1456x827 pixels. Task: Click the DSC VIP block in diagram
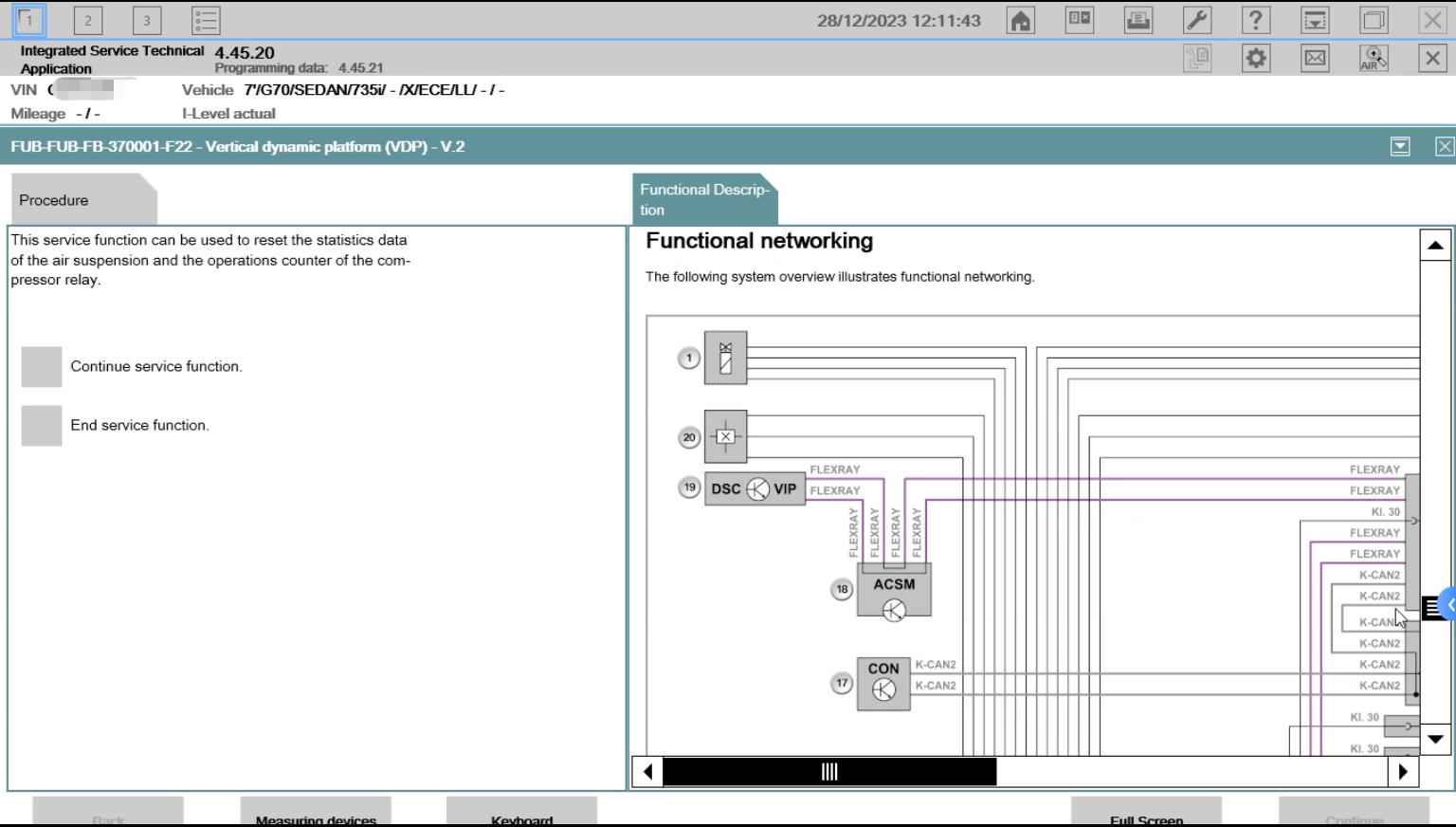(x=755, y=489)
